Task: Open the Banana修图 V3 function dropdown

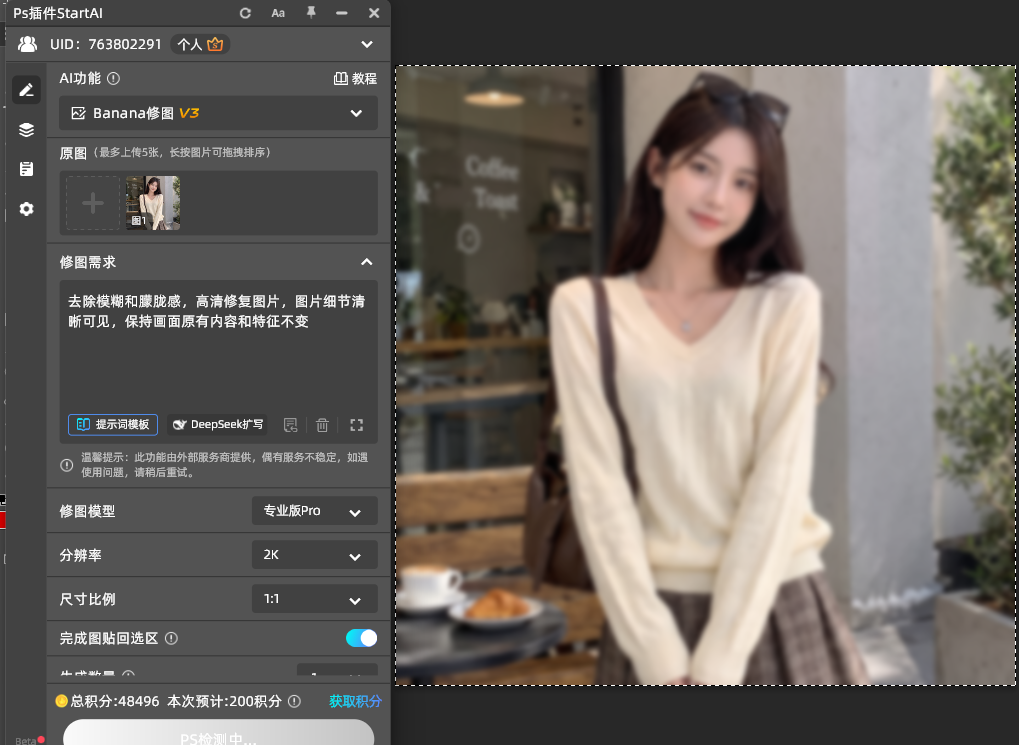Action: point(218,113)
